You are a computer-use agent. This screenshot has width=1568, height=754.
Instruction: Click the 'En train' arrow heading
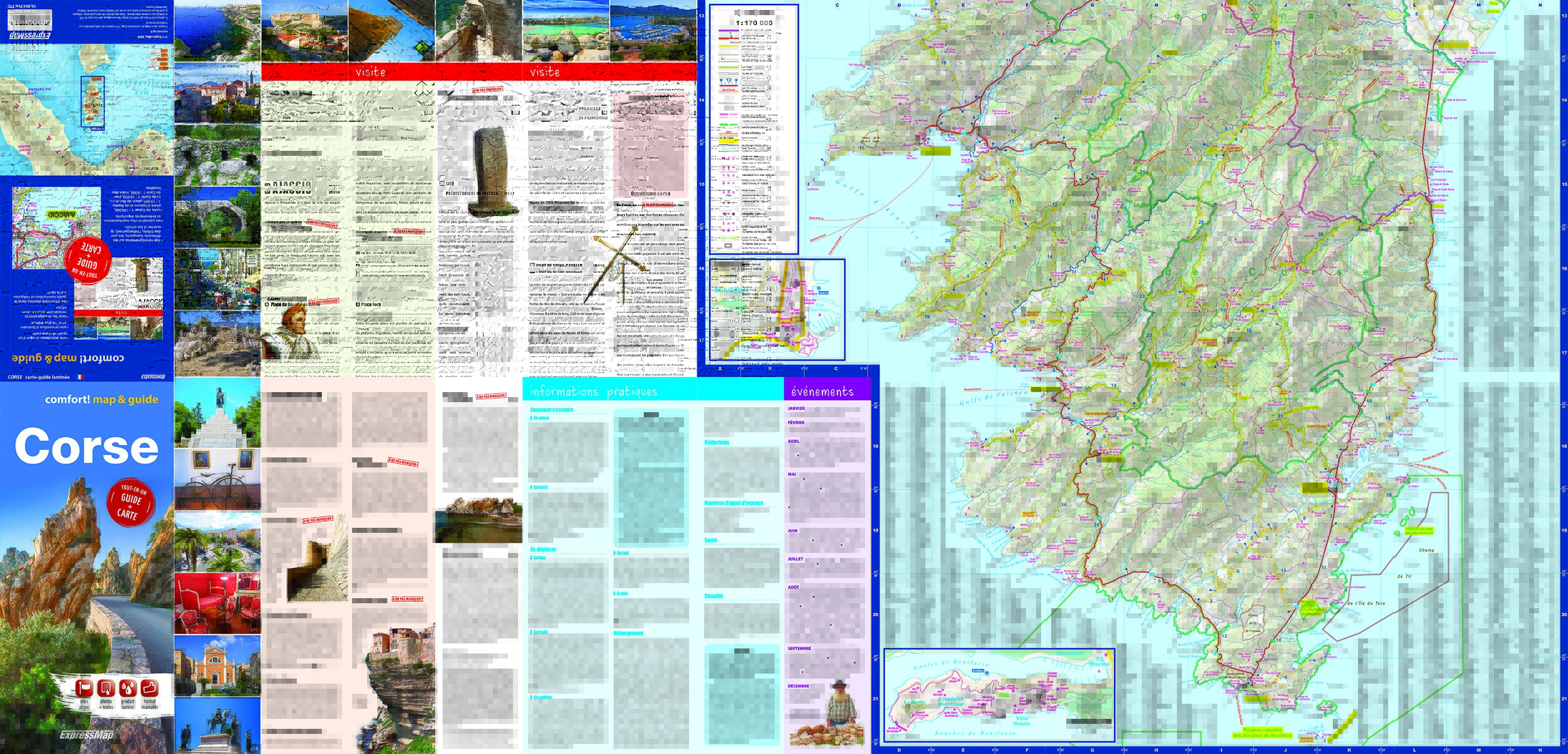[x=539, y=632]
